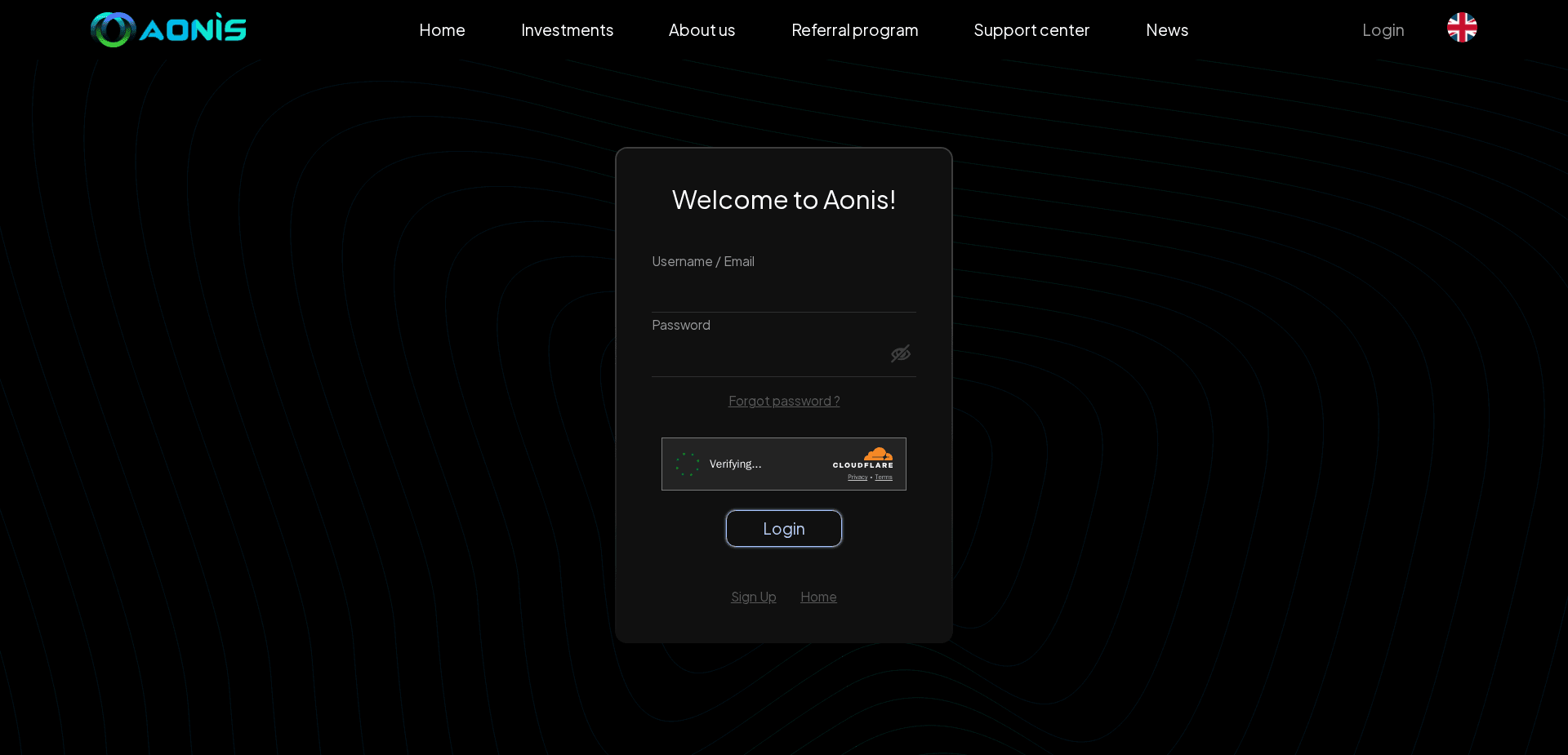Screen dimensions: 1568x755
Task: Open the Sign Up link
Action: (x=753, y=597)
